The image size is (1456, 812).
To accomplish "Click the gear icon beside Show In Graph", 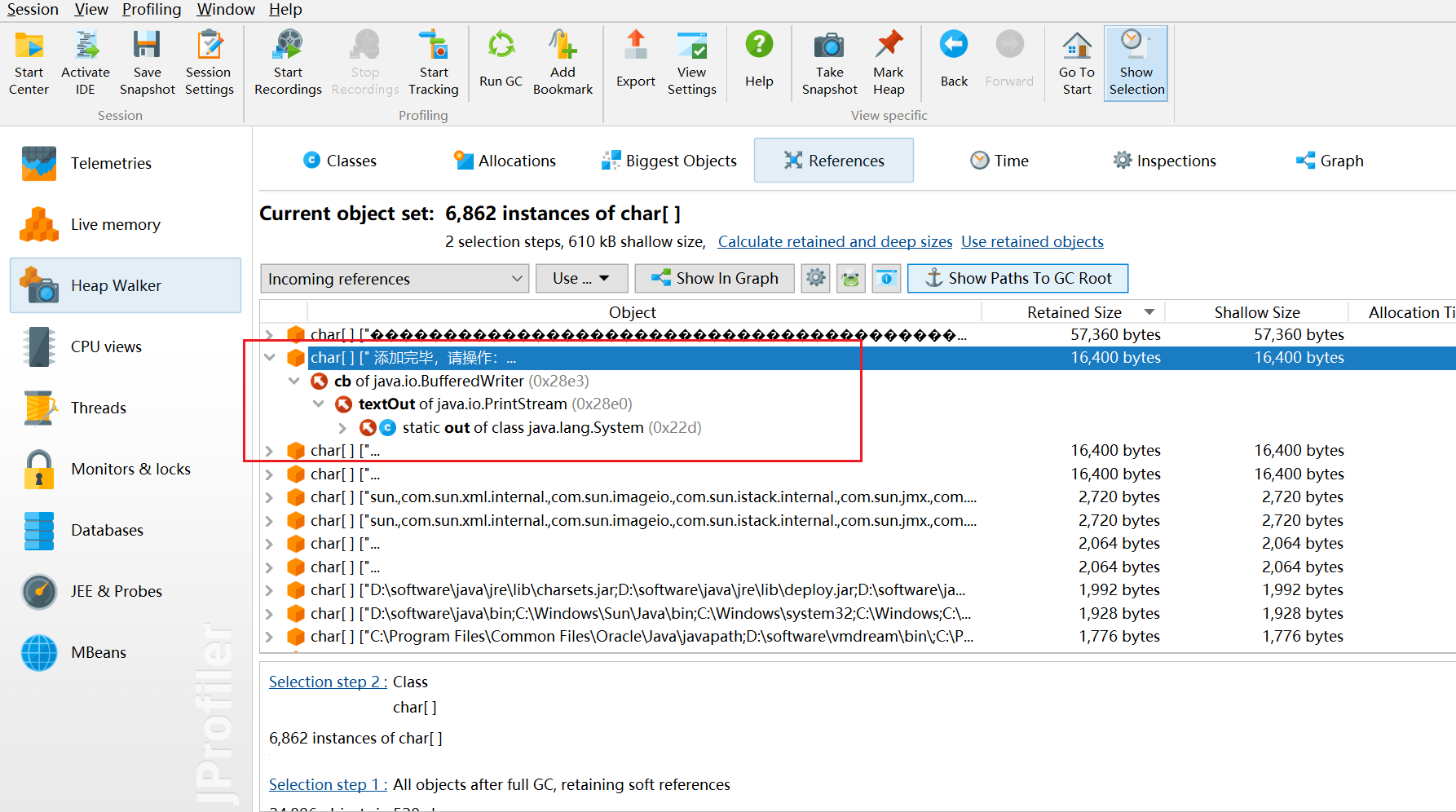I will 815,278.
